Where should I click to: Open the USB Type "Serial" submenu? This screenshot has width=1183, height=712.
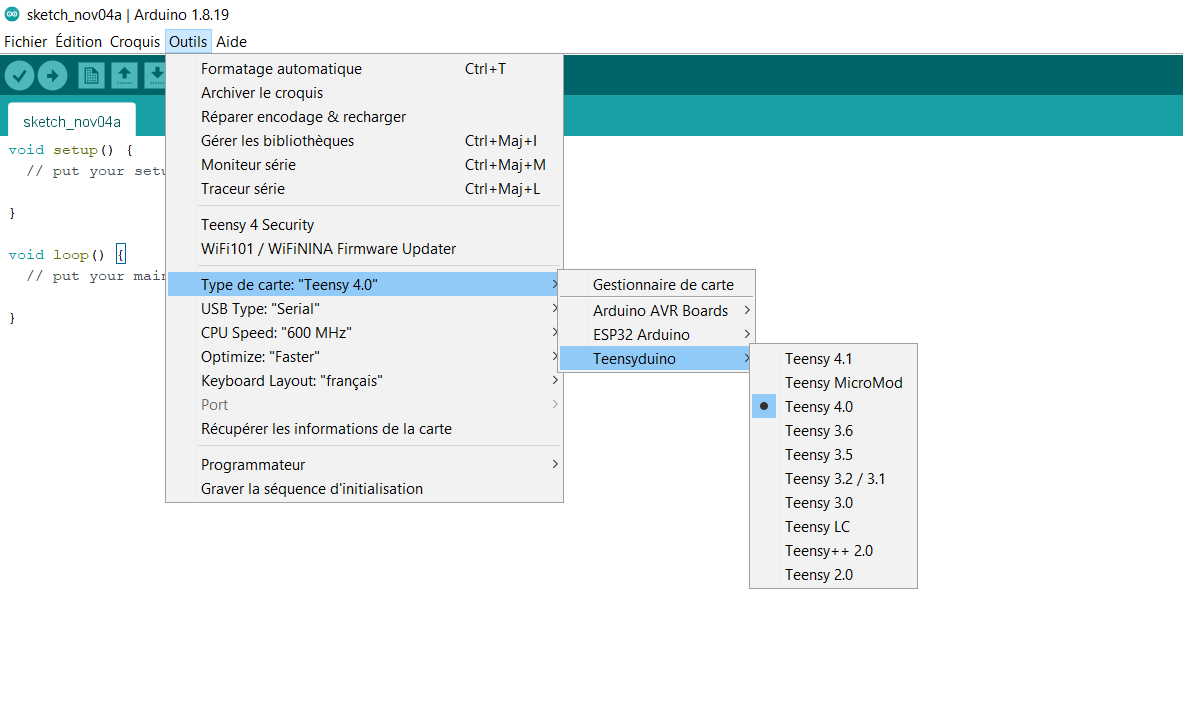pos(364,308)
